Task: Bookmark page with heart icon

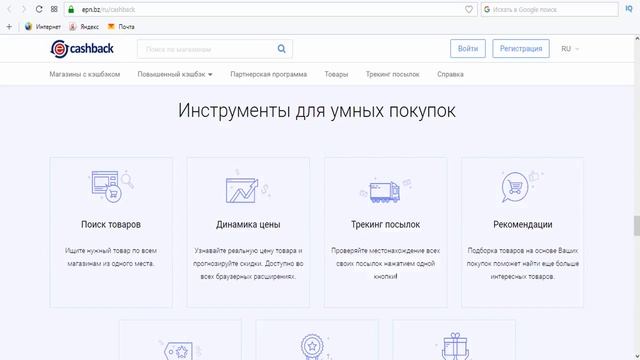Action: click(469, 9)
